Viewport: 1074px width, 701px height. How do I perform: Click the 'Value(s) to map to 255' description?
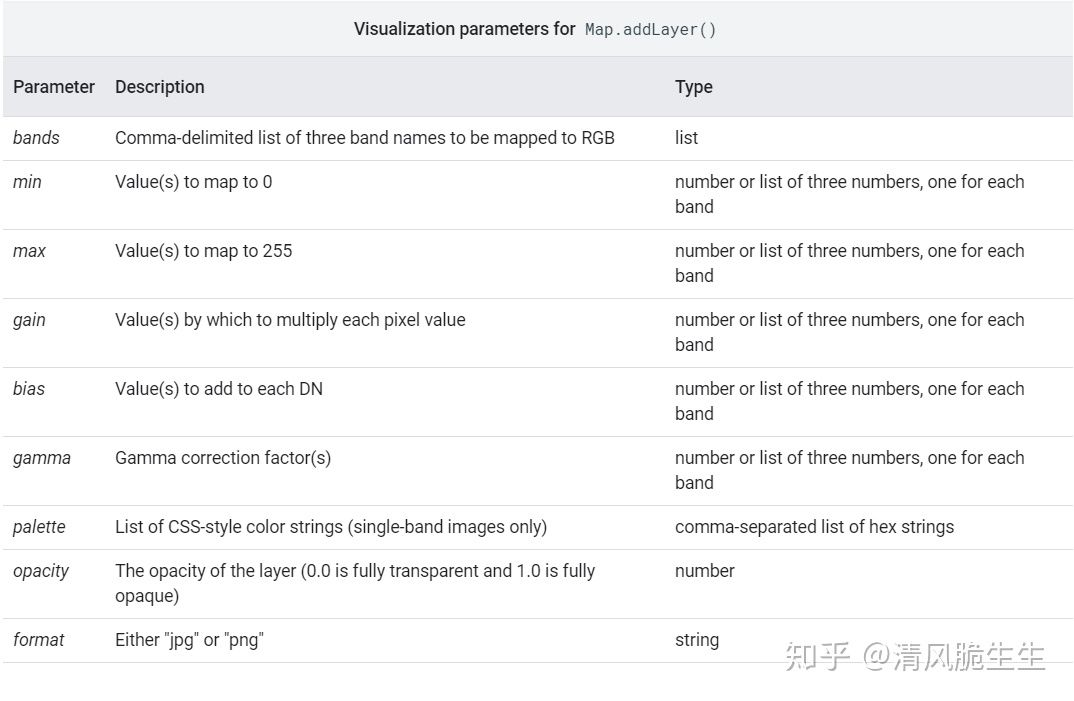(x=203, y=251)
